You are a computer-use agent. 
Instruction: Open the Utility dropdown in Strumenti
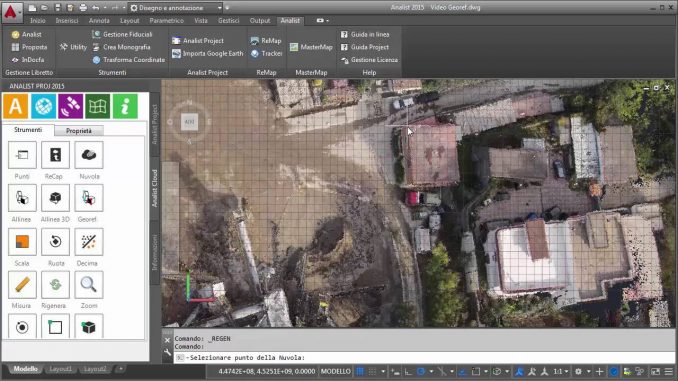[74, 47]
